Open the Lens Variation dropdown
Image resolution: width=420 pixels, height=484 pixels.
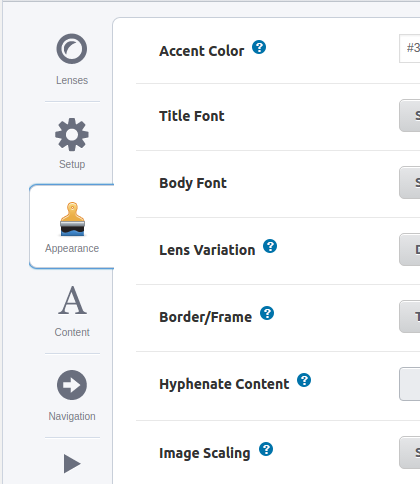[410, 250]
